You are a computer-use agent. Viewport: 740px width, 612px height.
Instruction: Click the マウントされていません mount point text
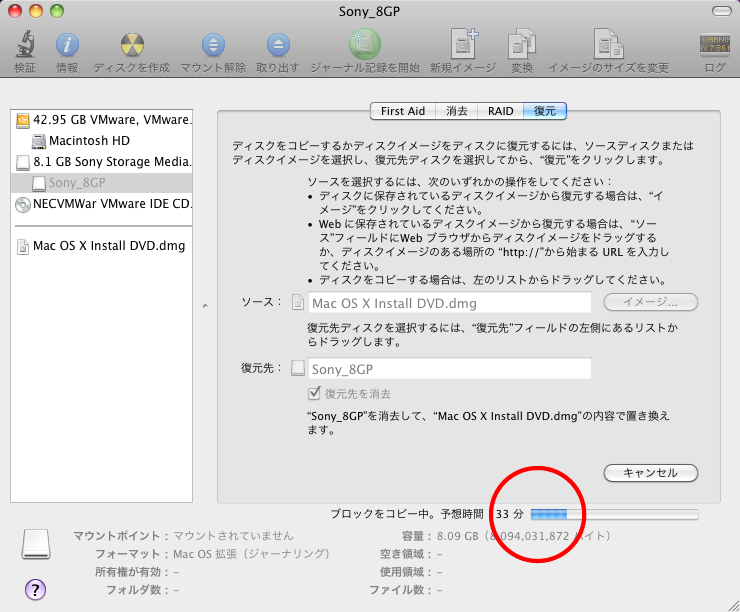(234, 536)
